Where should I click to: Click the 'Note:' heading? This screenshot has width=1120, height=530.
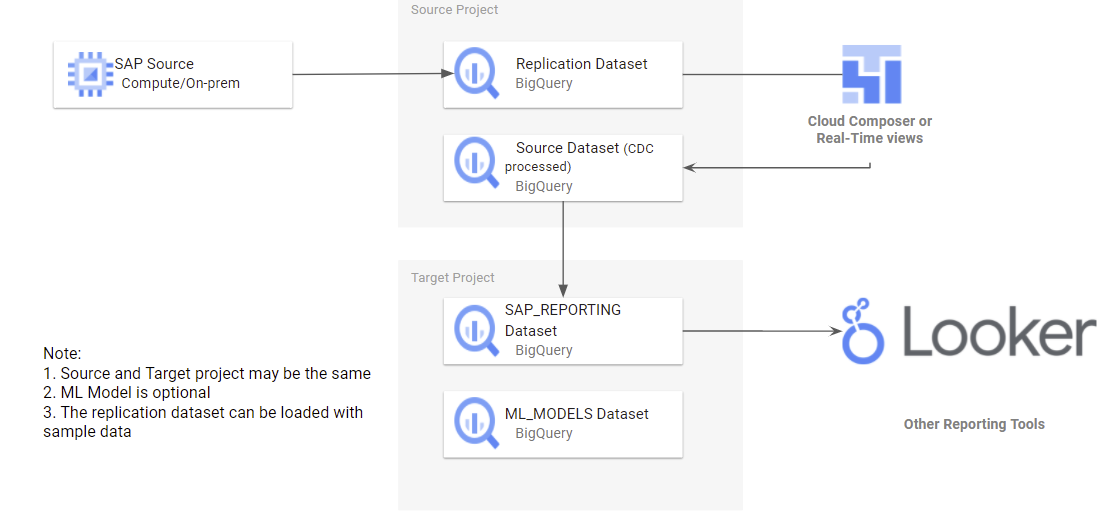click(63, 354)
